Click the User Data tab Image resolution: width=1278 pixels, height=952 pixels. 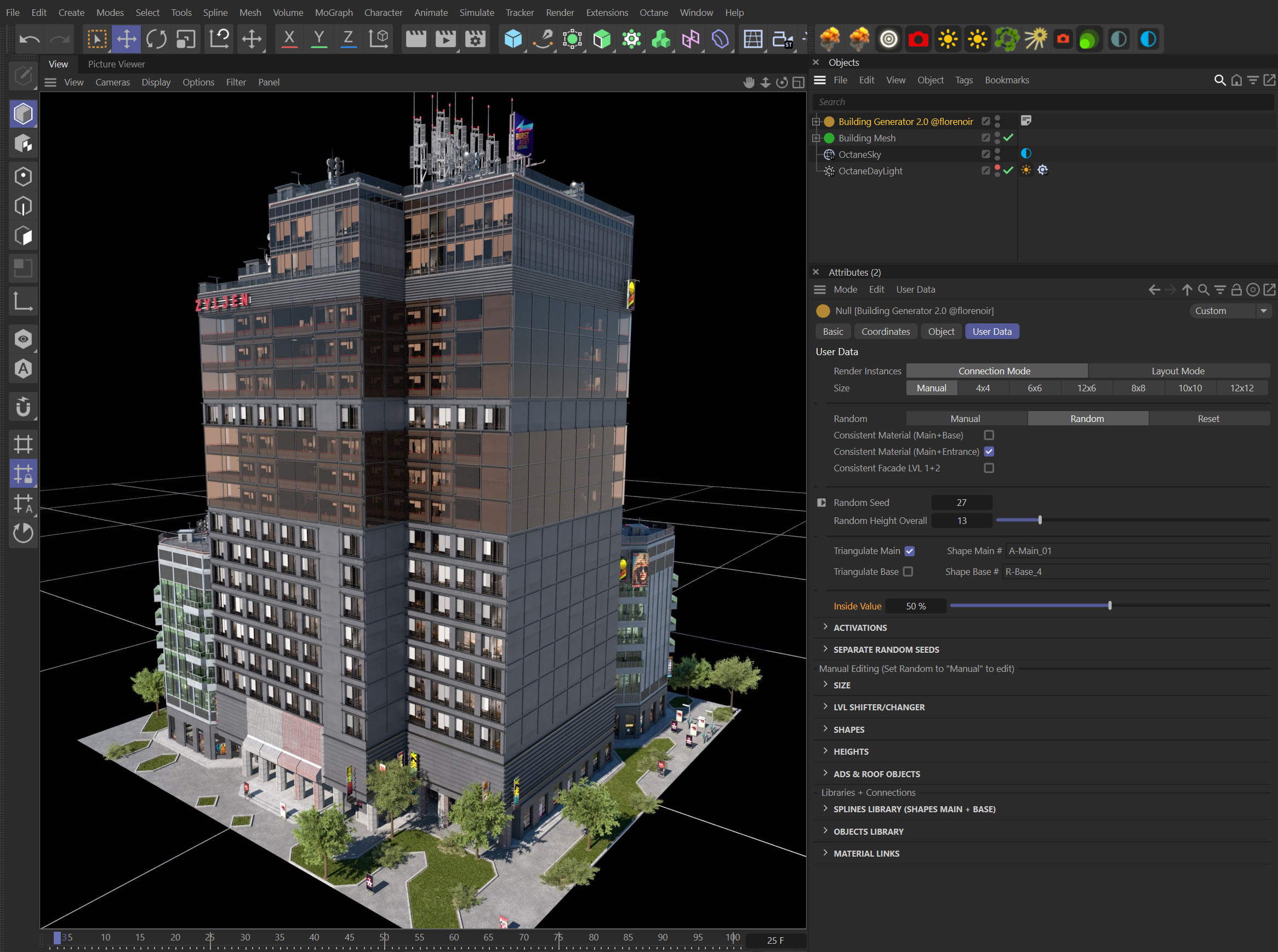point(994,331)
